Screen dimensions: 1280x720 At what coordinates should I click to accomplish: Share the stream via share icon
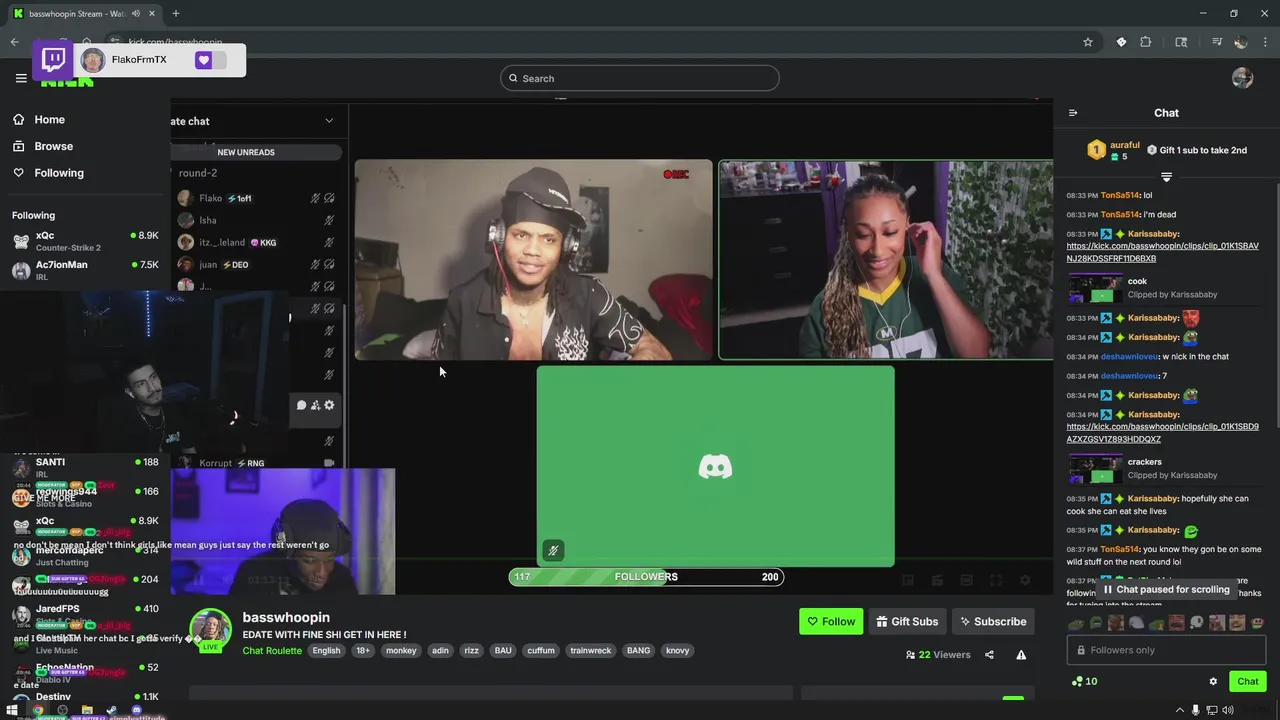pos(989,655)
